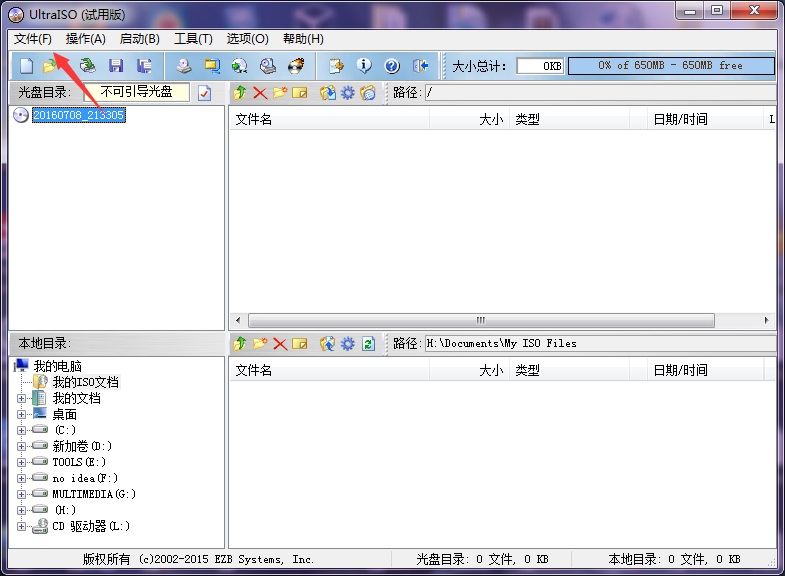Expand the 我的文档 tree node
This screenshot has height=576, width=785.
click(x=21, y=399)
